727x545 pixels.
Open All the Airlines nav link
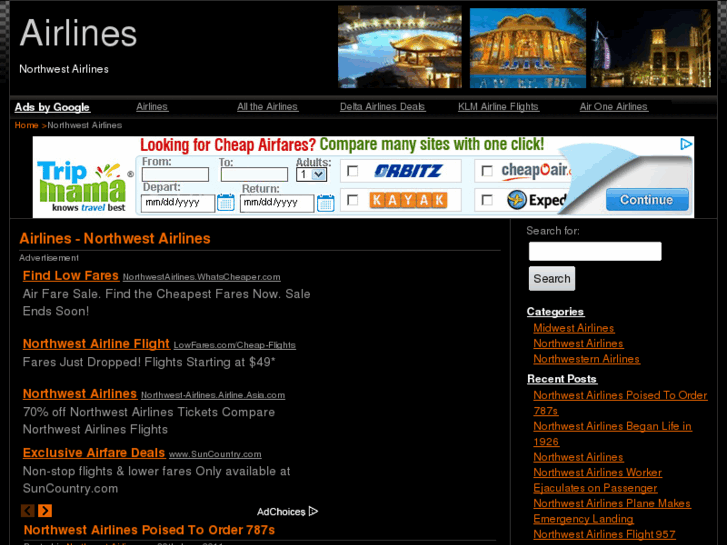[268, 107]
